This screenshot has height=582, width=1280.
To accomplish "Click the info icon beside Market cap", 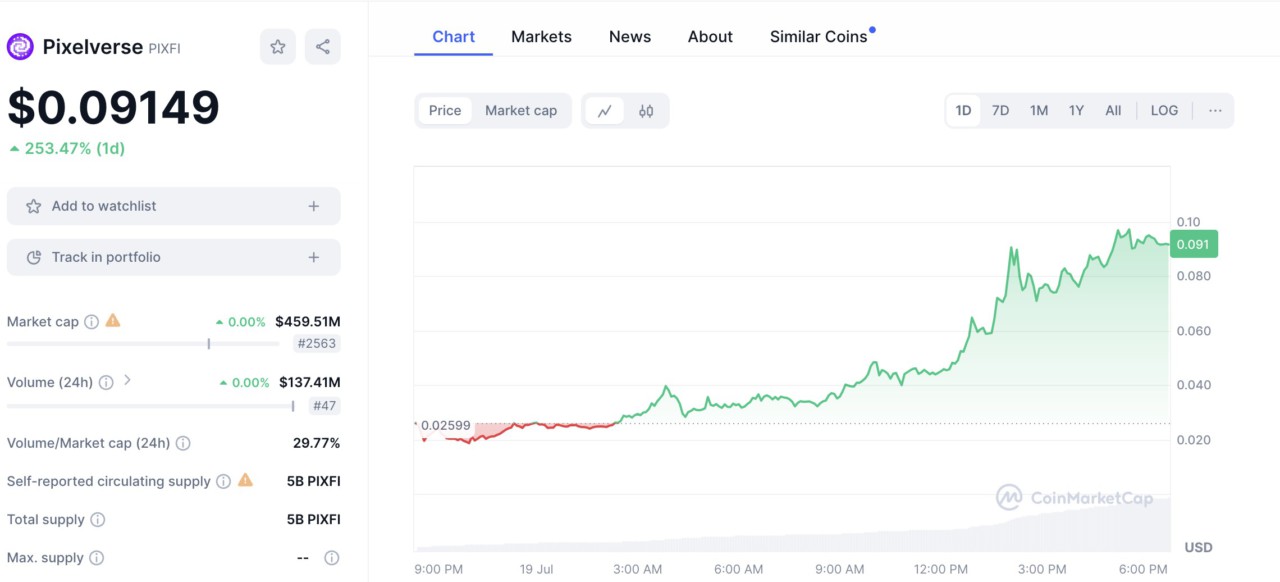I will point(91,322).
